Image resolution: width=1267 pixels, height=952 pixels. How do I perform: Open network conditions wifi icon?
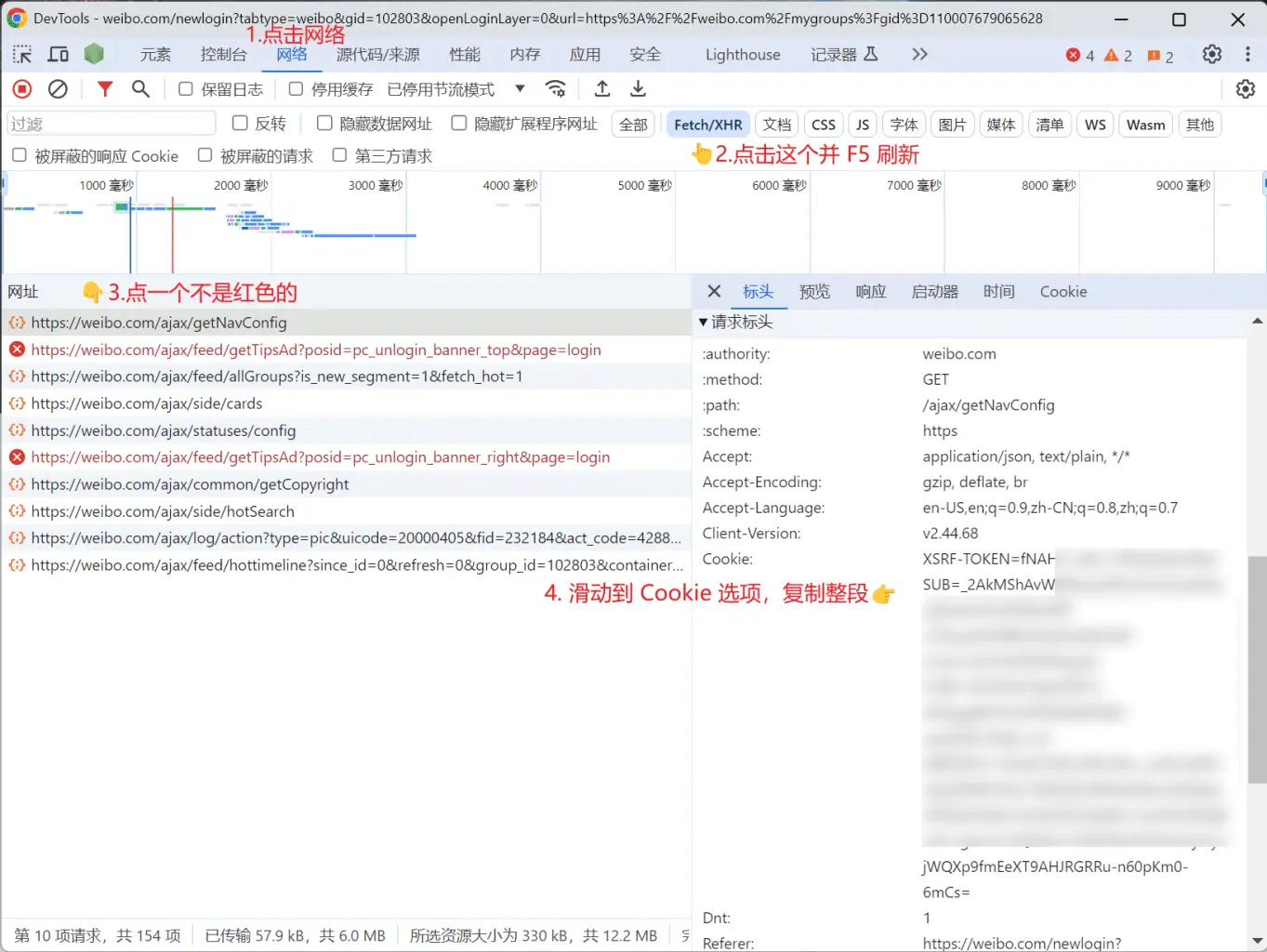click(556, 89)
